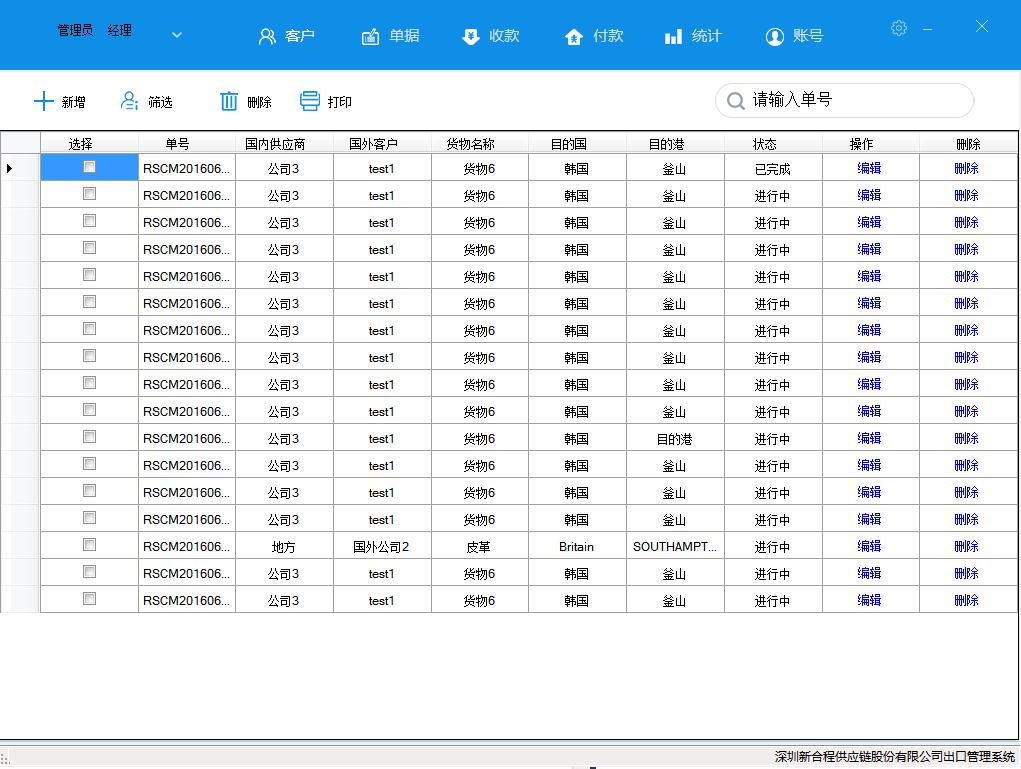Sort by the 状态 column header
The width and height of the screenshot is (1021, 769).
coord(774,143)
